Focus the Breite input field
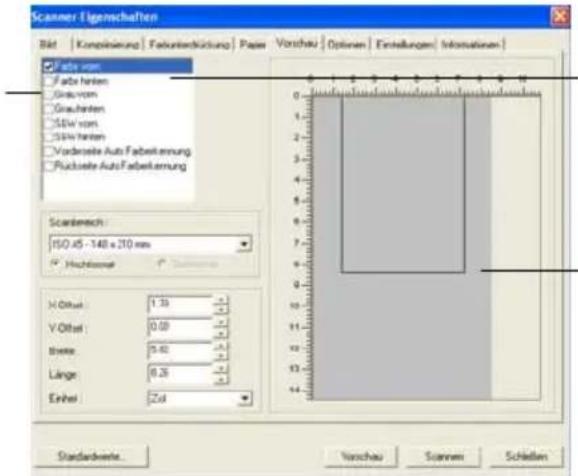The width and height of the screenshot is (578, 476). (x=181, y=351)
